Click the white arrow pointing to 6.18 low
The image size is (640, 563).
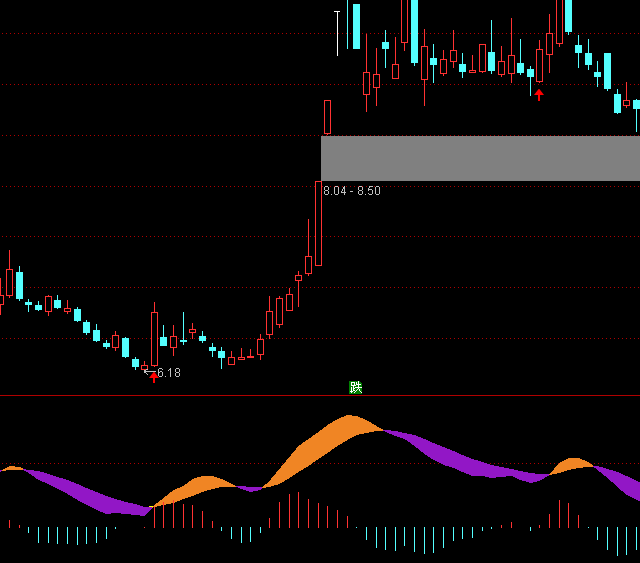[x=148, y=372]
